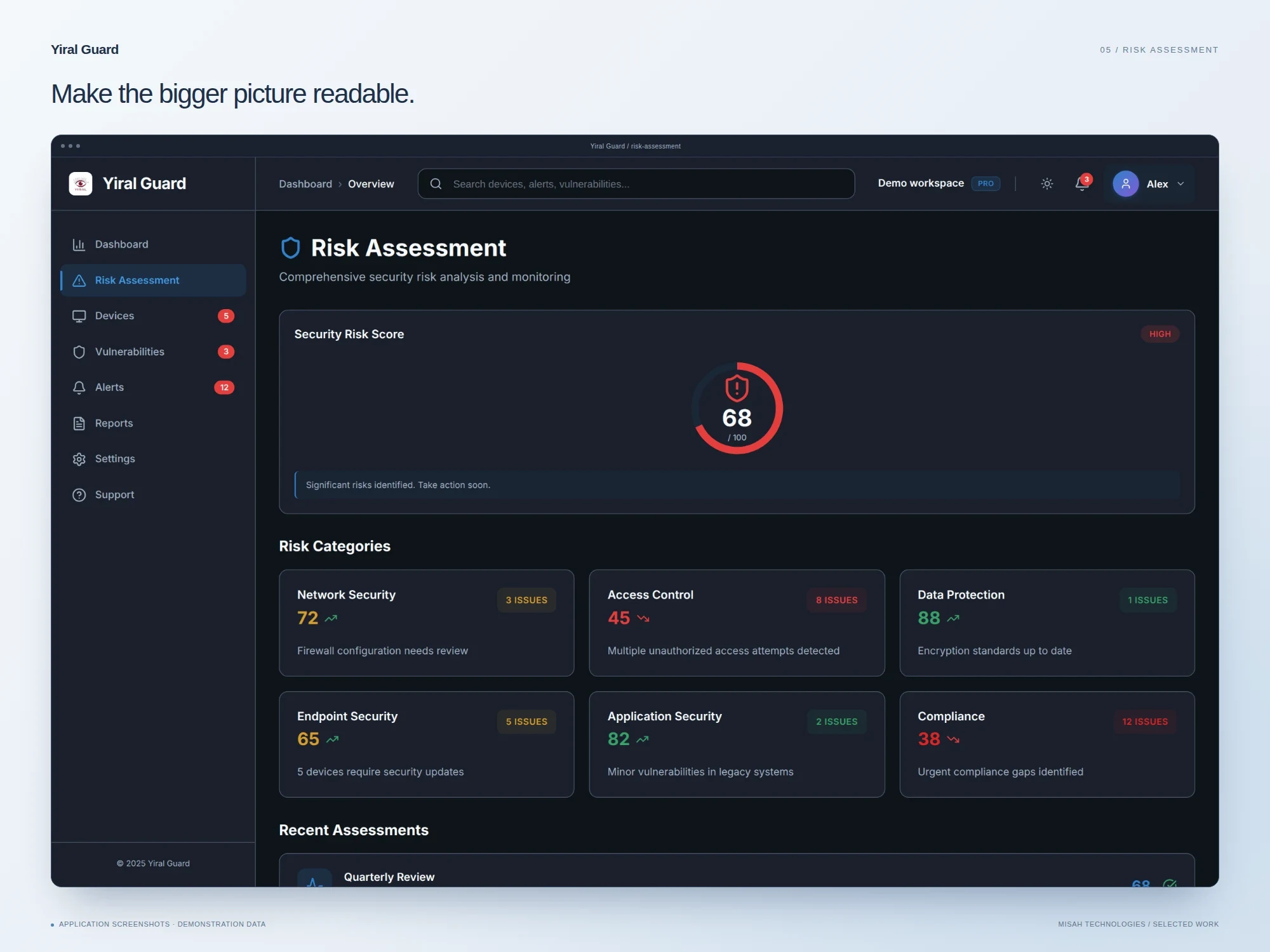Click the shield alert icon inside score gauge

pos(737,388)
